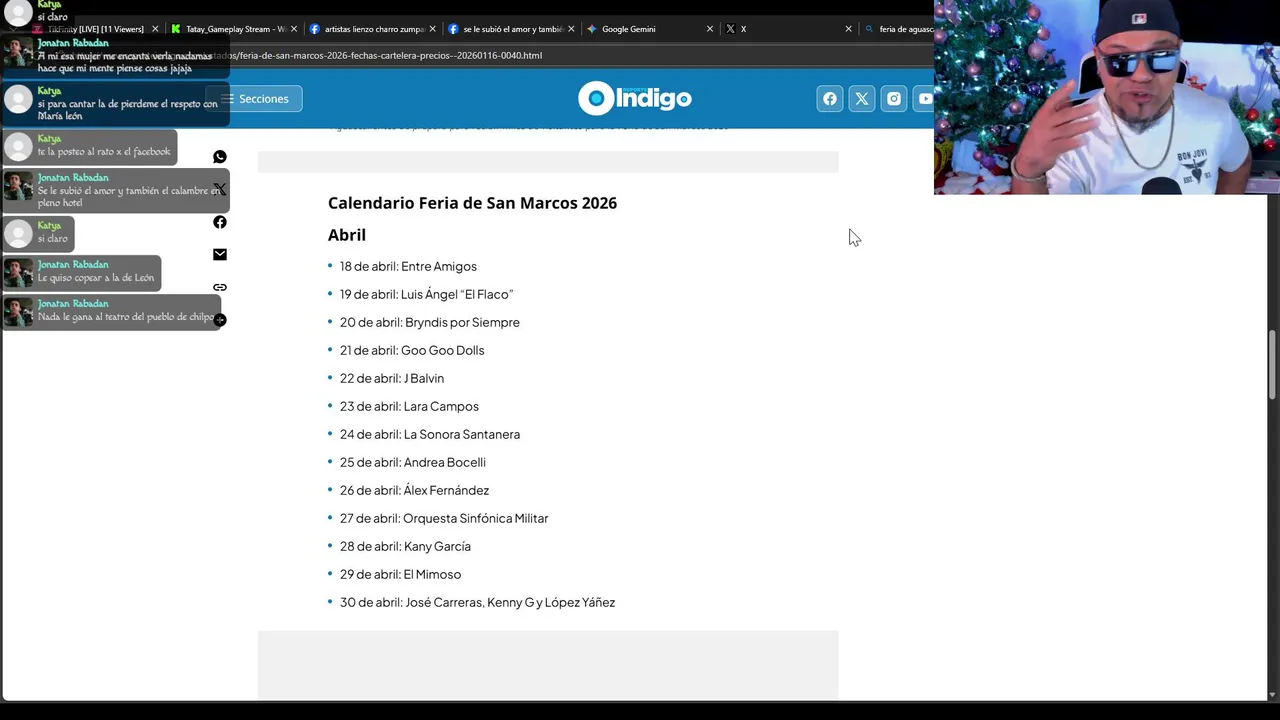Click '20 de abril: Bryndis por Siempre'
Viewport: 1280px width, 720px height.
[x=430, y=322]
